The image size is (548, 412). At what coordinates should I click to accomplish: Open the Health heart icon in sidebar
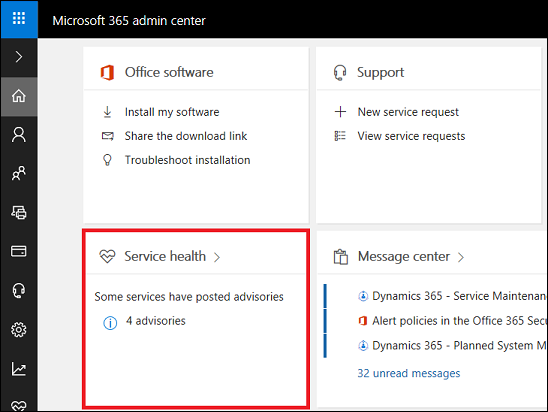point(19,405)
